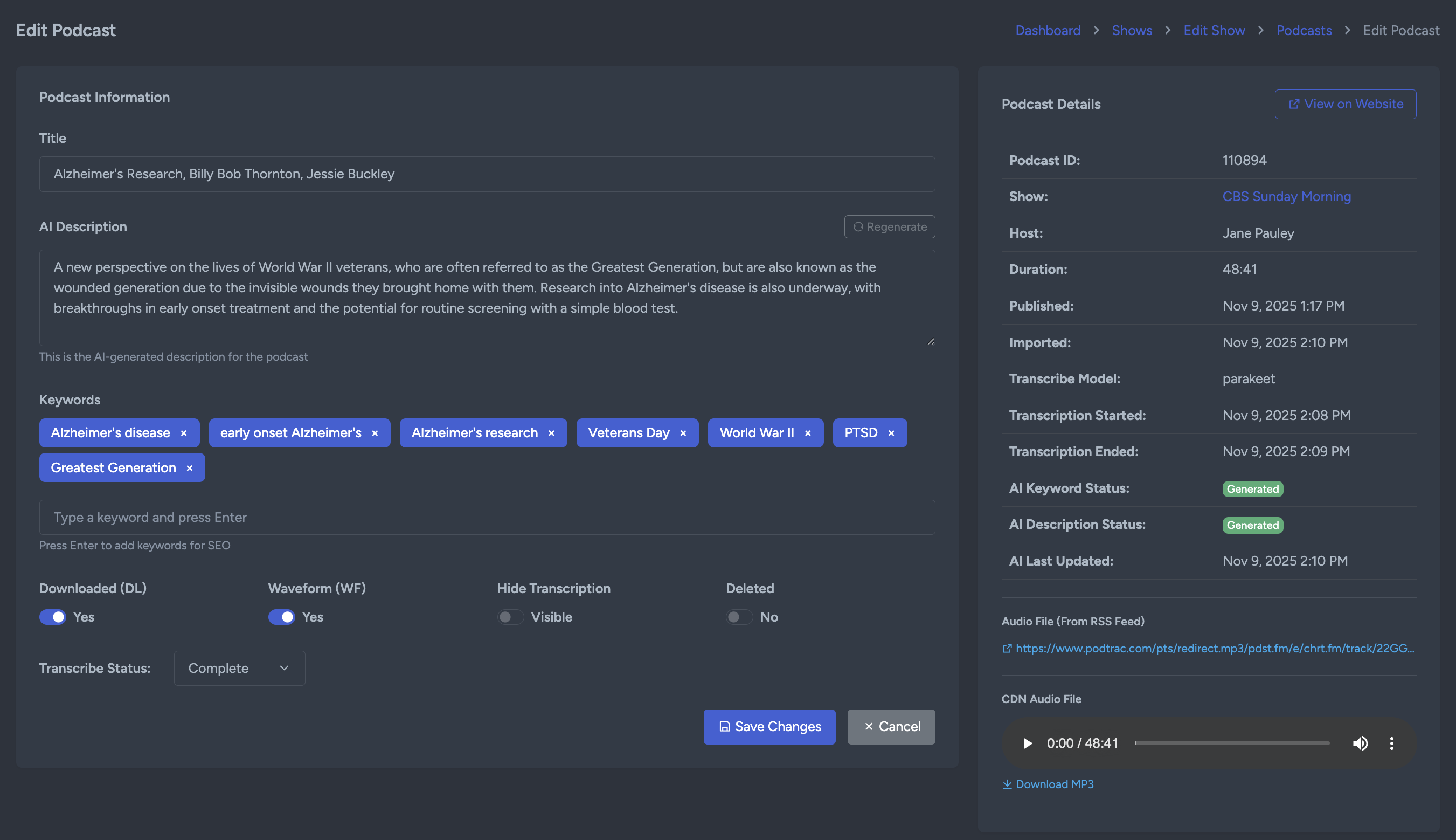This screenshot has height=840, width=1456.
Task: Delete the Greatest Generation keyword tag
Action: (189, 468)
